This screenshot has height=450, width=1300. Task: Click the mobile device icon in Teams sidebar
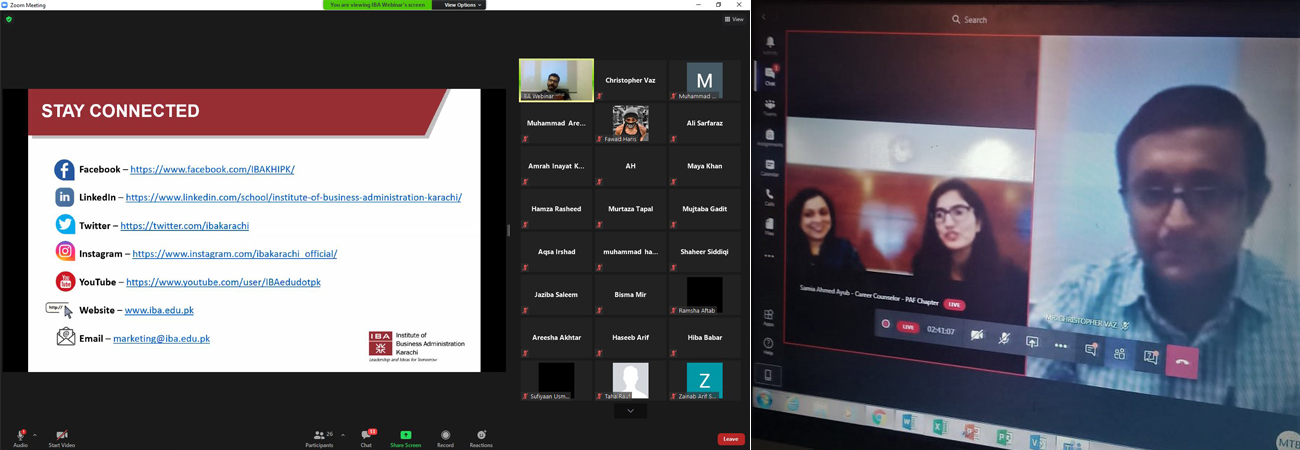point(769,375)
